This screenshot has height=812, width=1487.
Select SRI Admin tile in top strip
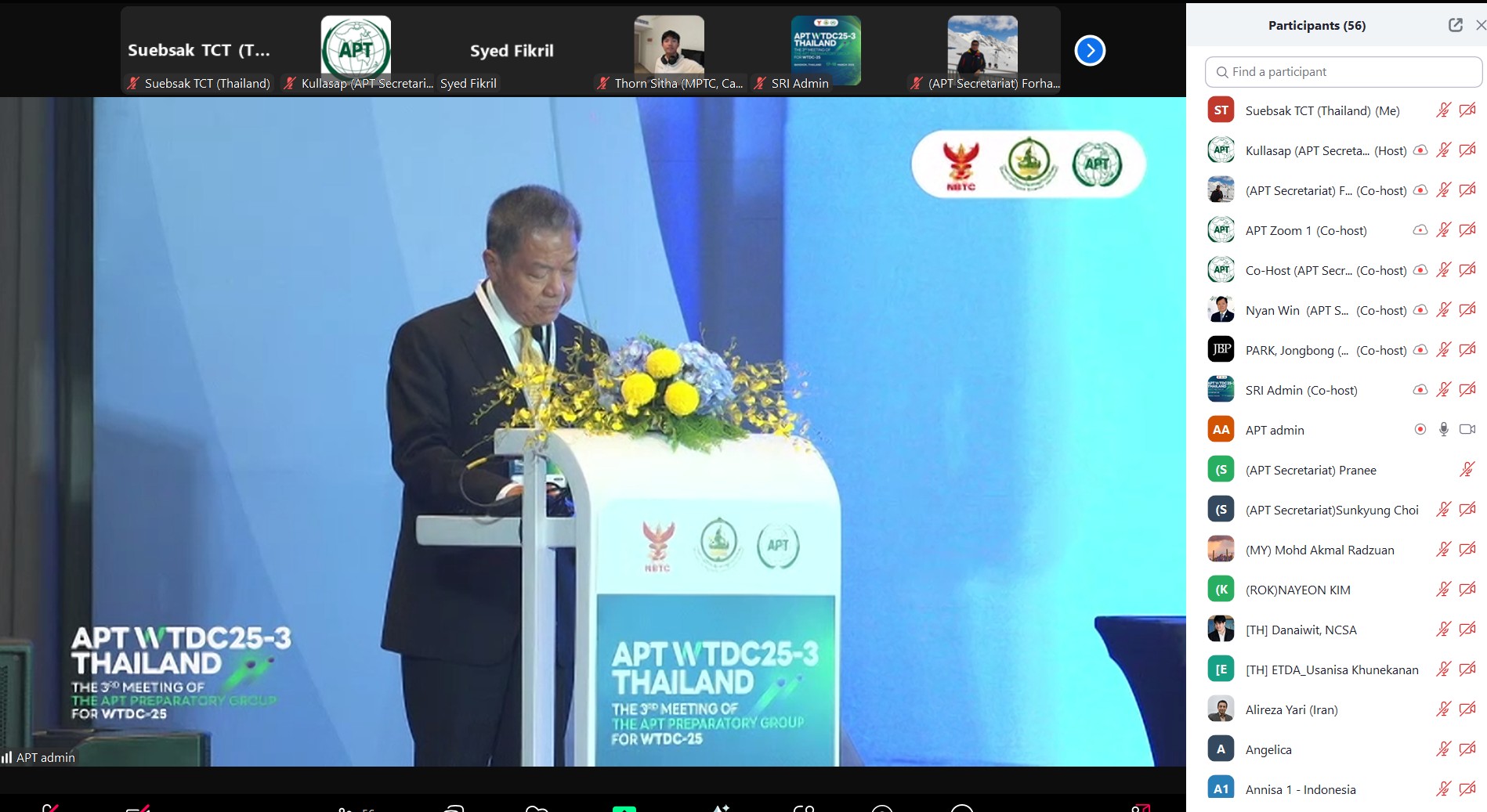(x=826, y=50)
